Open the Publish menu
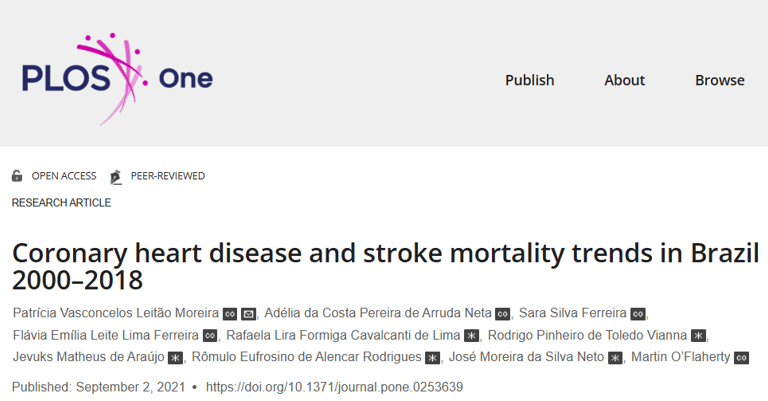Screen dimensions: 768x401 click(529, 80)
